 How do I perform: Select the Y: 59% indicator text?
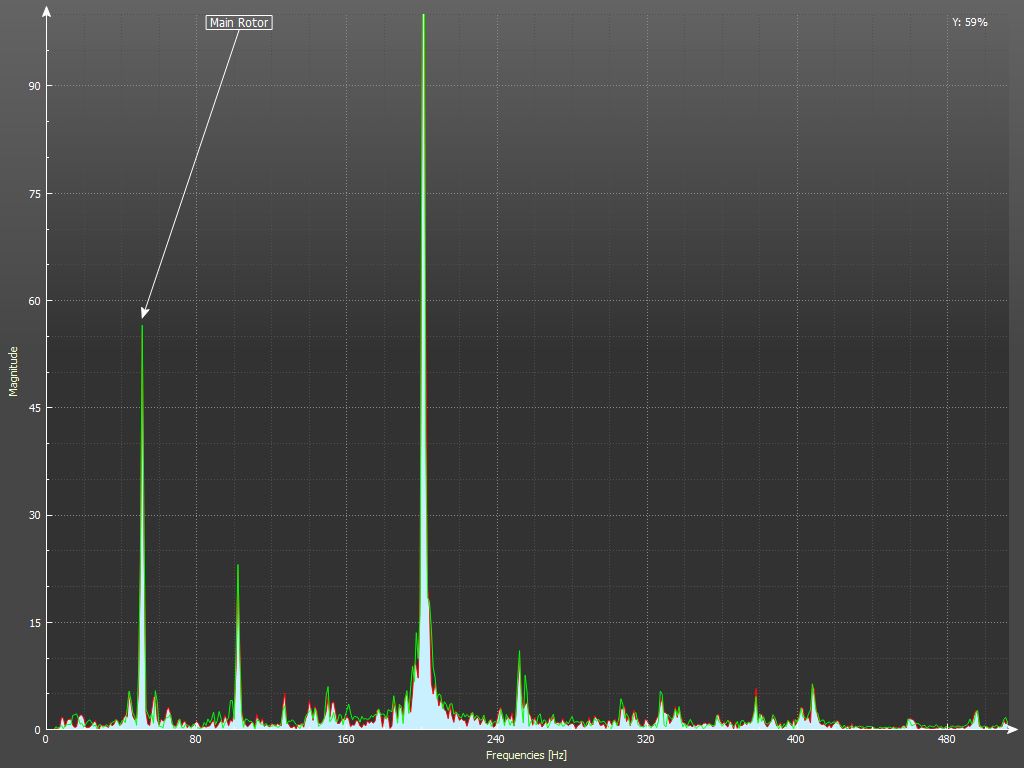point(969,22)
